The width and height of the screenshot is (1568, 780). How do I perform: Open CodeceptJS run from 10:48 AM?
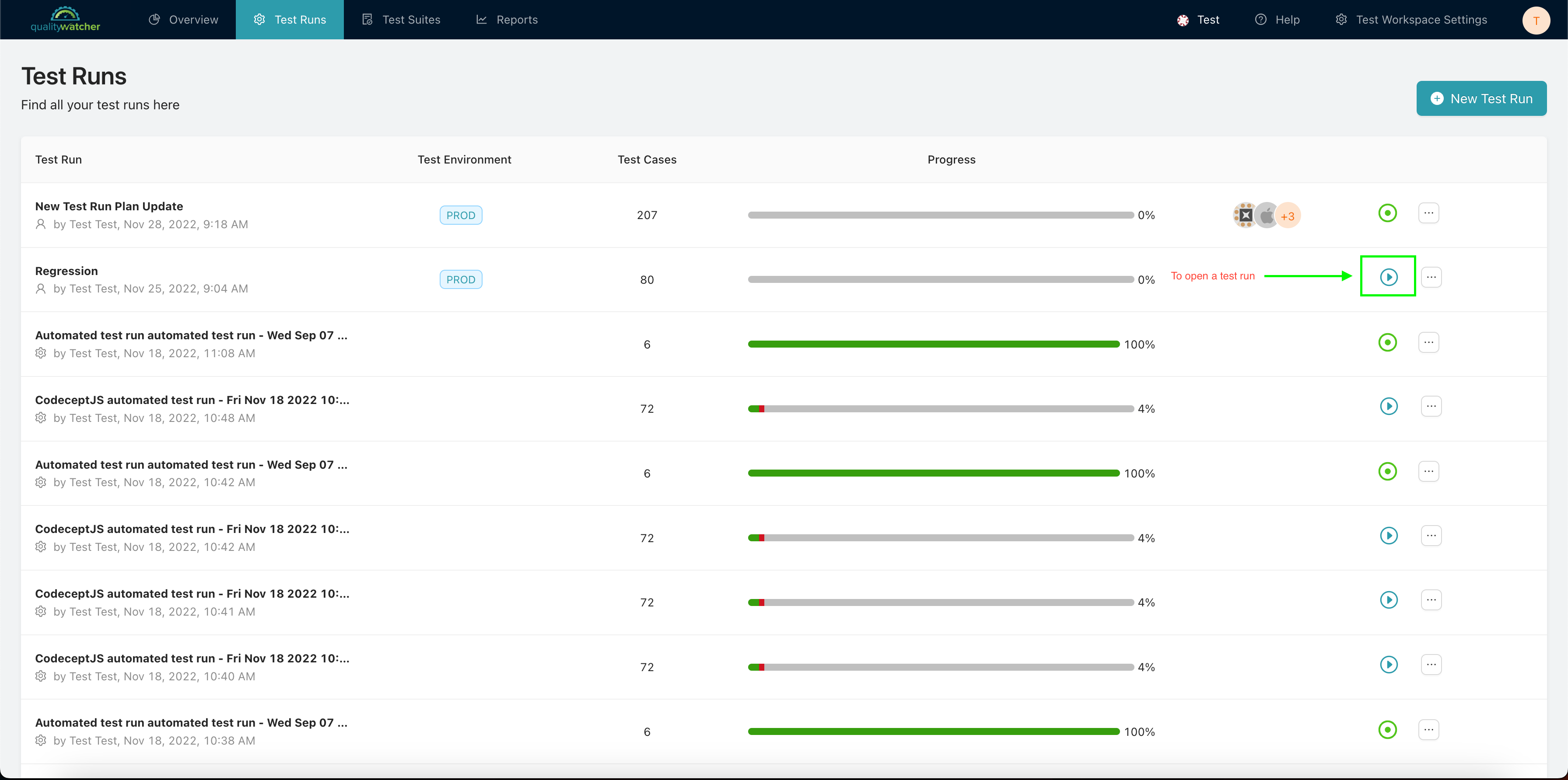[x=192, y=400]
